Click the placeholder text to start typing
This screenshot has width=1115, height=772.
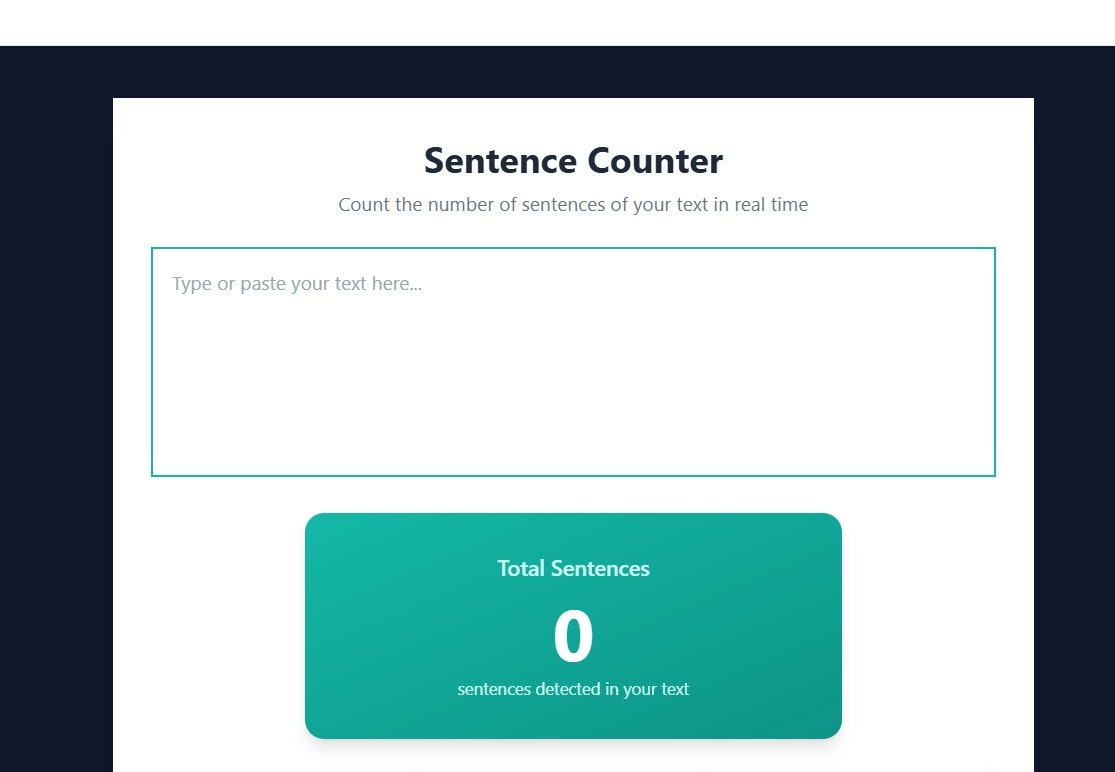click(x=296, y=283)
